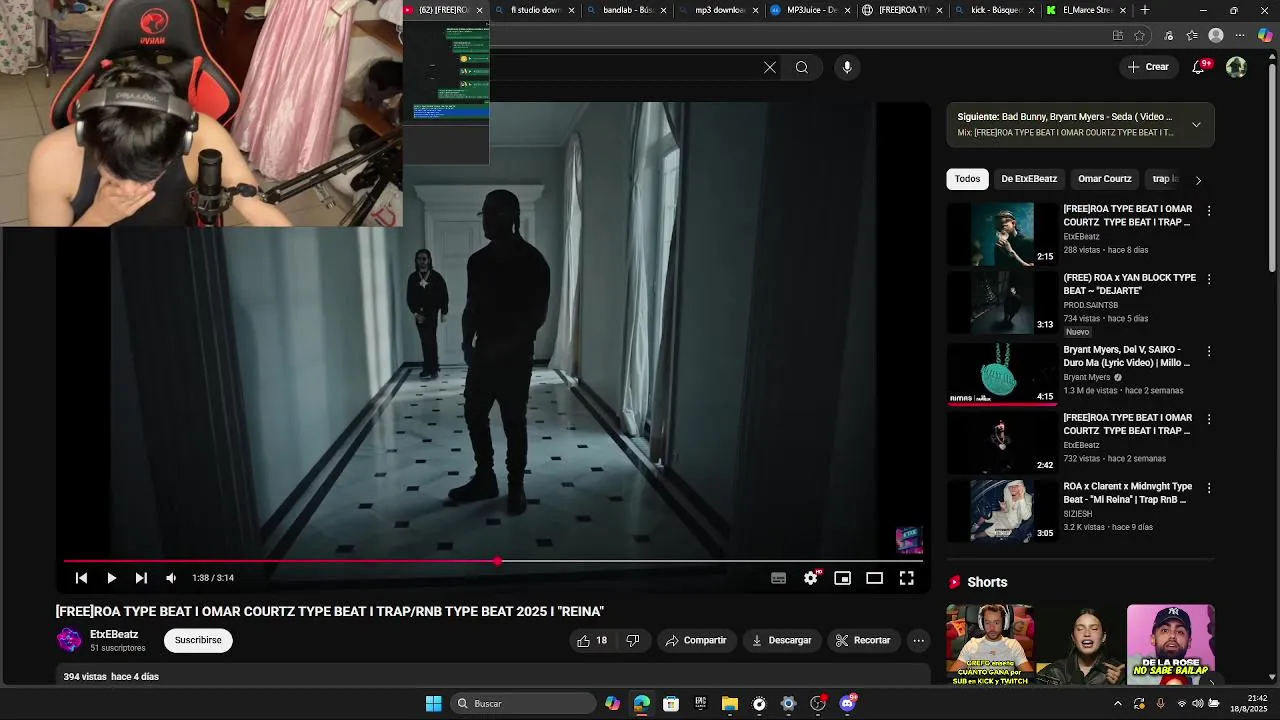Open the ROA x YAN BLOCK DEJARTE thumbnail
The image size is (1280, 720).
point(1001,302)
